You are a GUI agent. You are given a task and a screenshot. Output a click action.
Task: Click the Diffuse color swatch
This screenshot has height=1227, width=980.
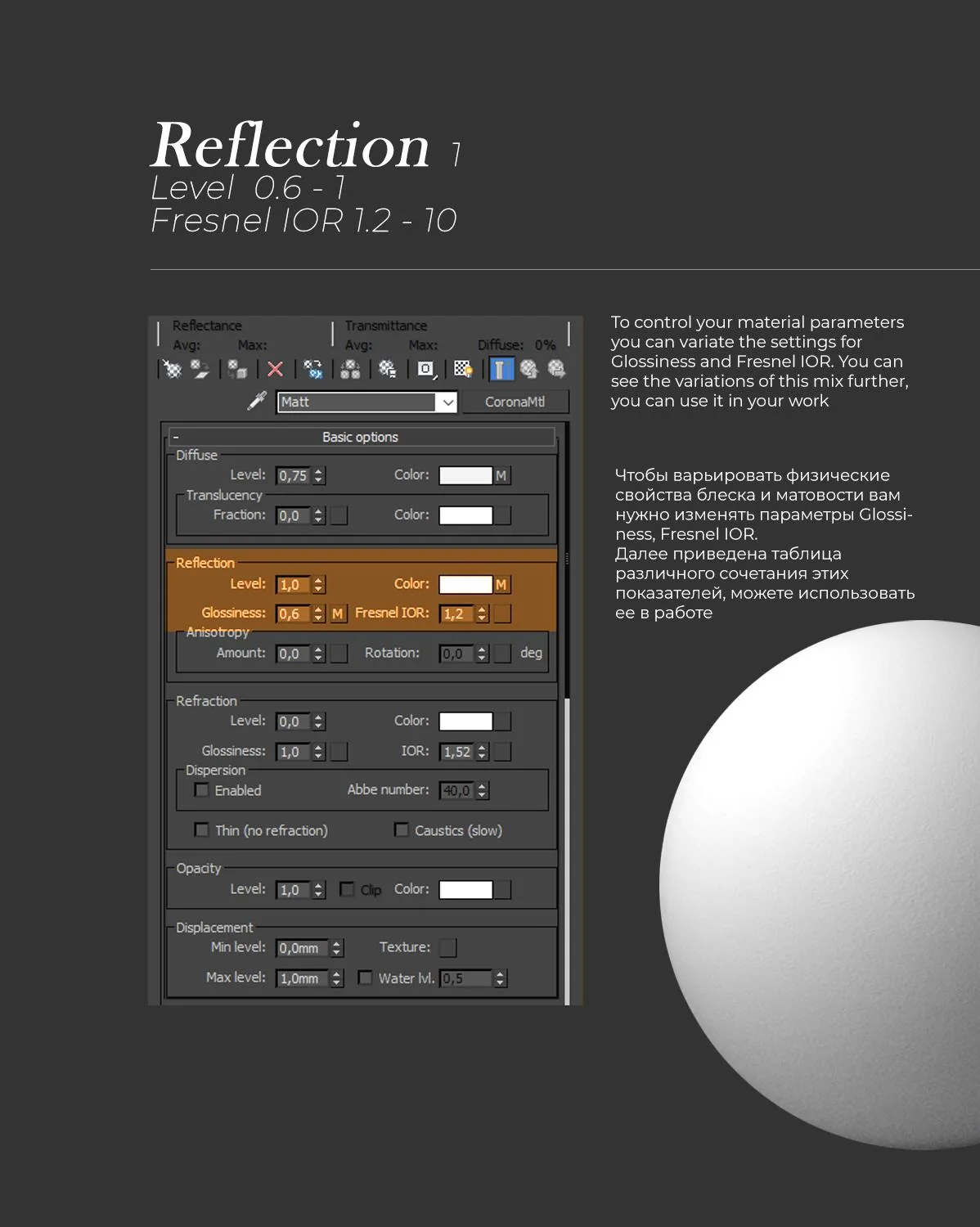click(465, 475)
